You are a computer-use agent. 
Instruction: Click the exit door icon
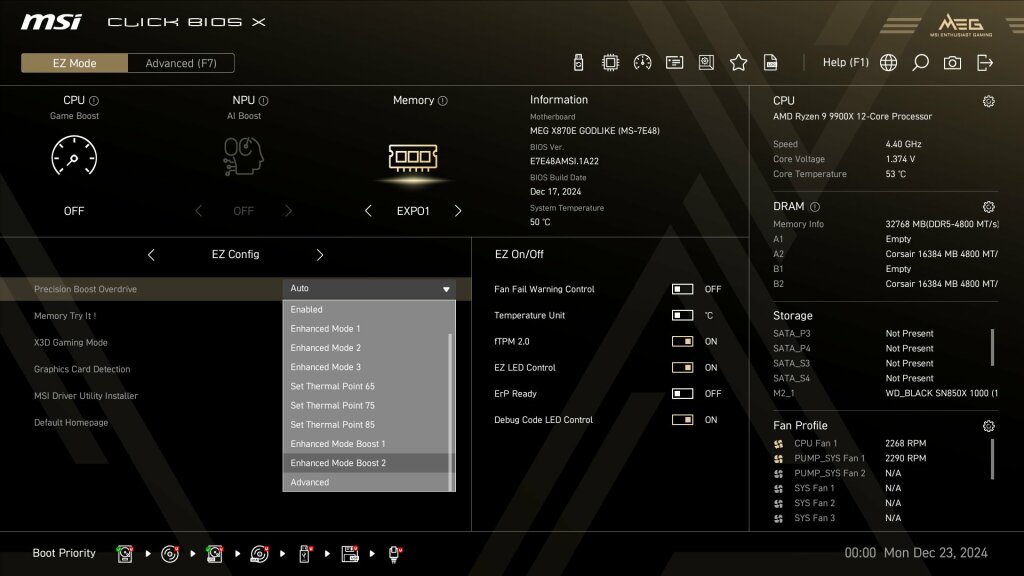(985, 62)
